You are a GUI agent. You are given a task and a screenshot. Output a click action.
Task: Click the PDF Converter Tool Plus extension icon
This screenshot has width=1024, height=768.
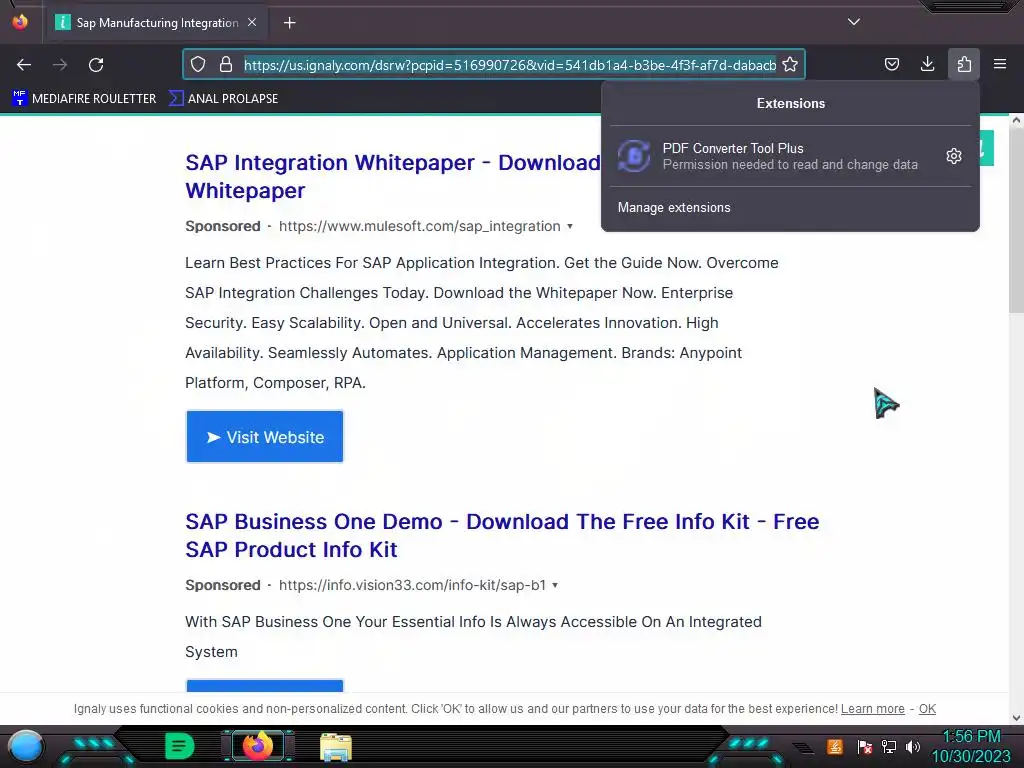point(634,156)
